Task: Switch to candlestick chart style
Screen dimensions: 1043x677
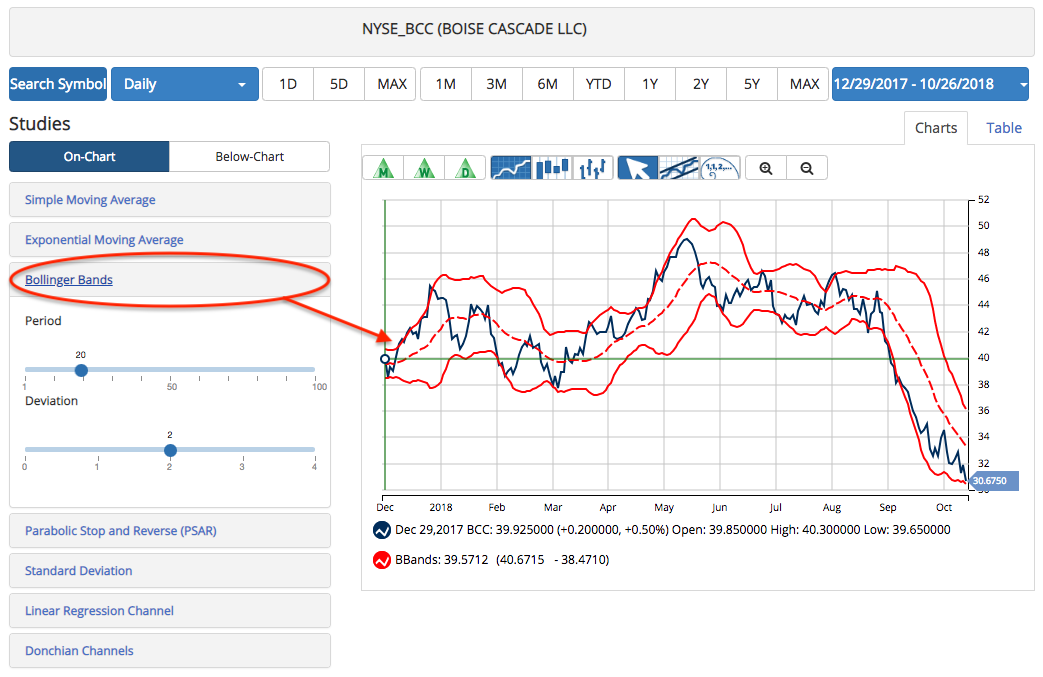Action: pos(552,168)
